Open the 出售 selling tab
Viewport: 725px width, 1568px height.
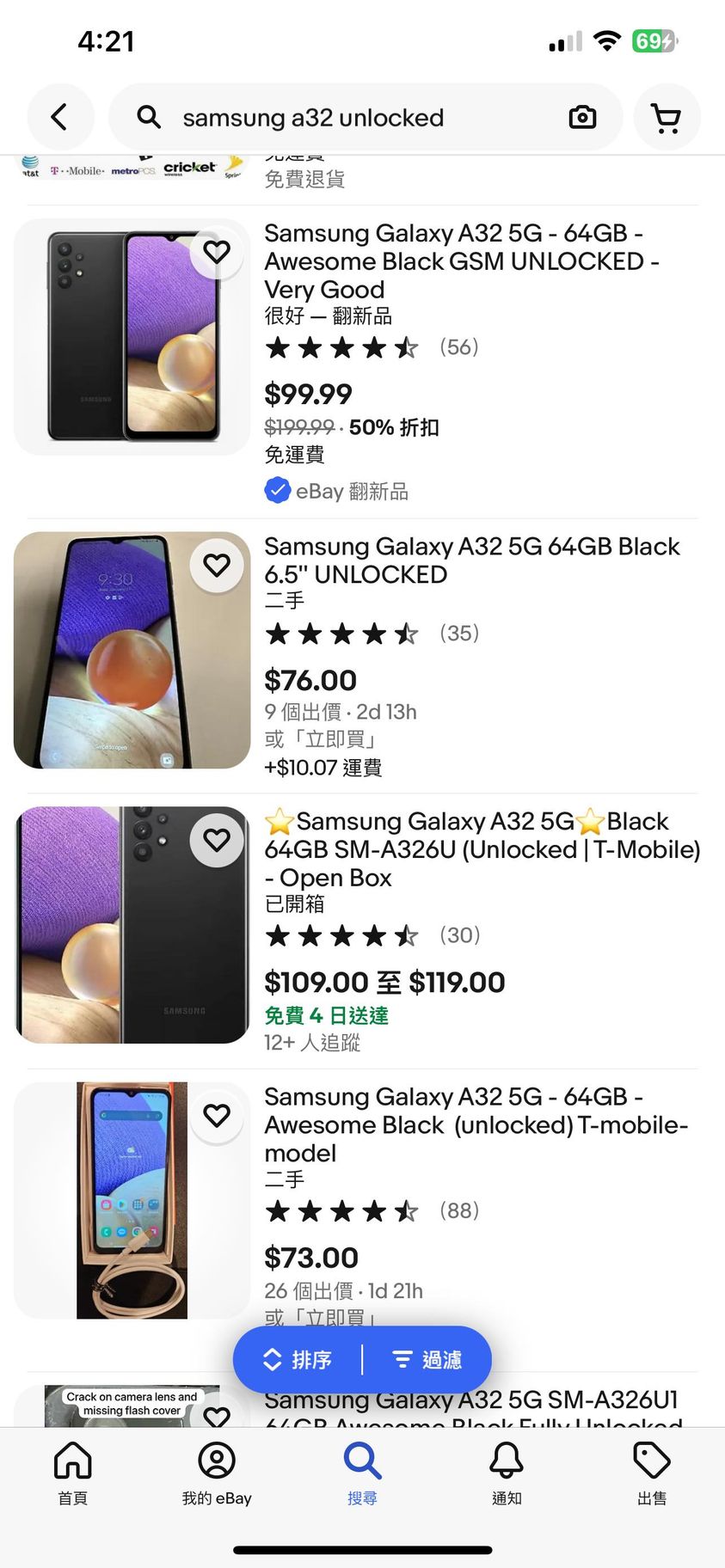pos(652,1473)
